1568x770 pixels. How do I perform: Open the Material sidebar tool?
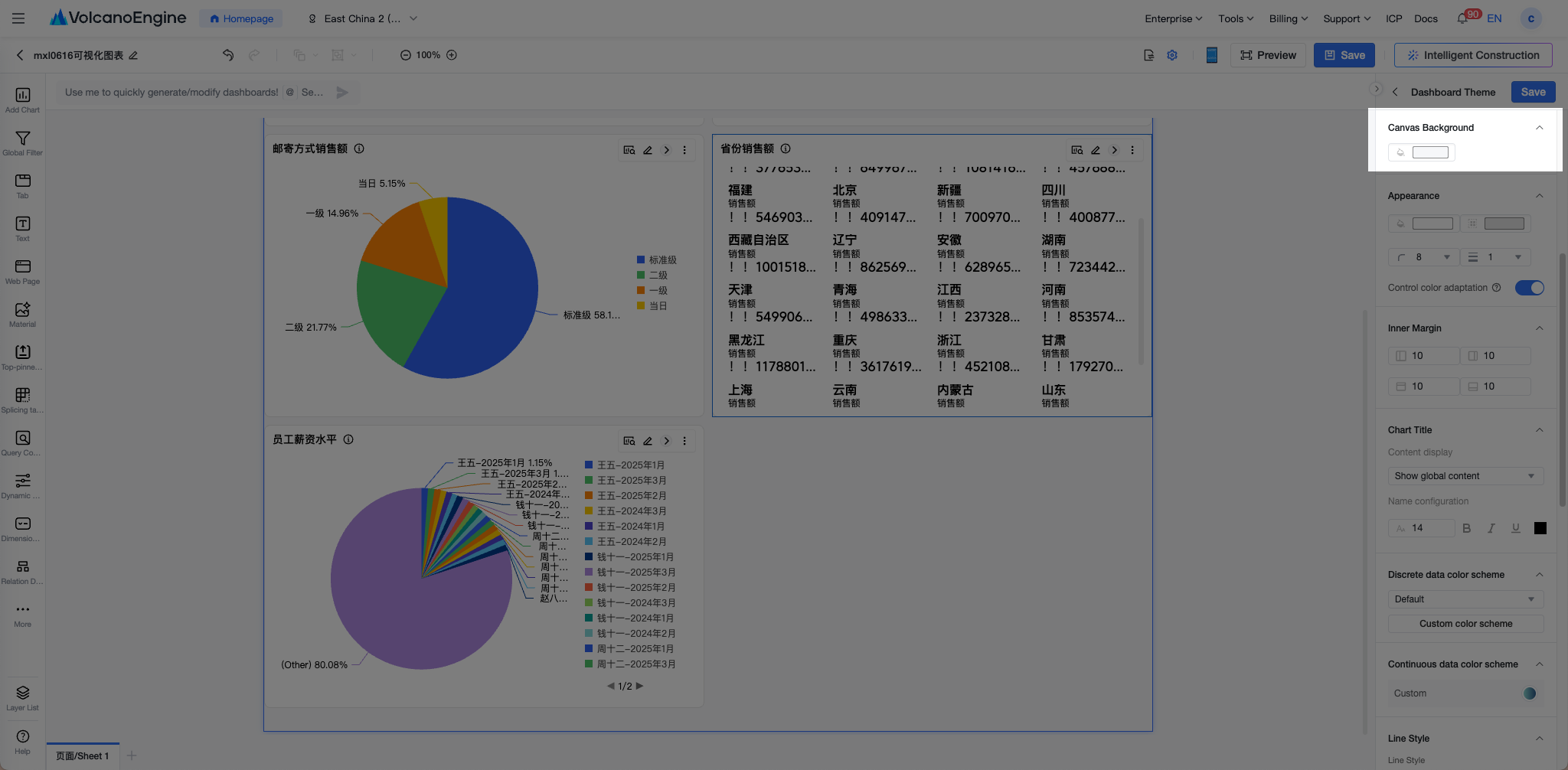[22, 314]
